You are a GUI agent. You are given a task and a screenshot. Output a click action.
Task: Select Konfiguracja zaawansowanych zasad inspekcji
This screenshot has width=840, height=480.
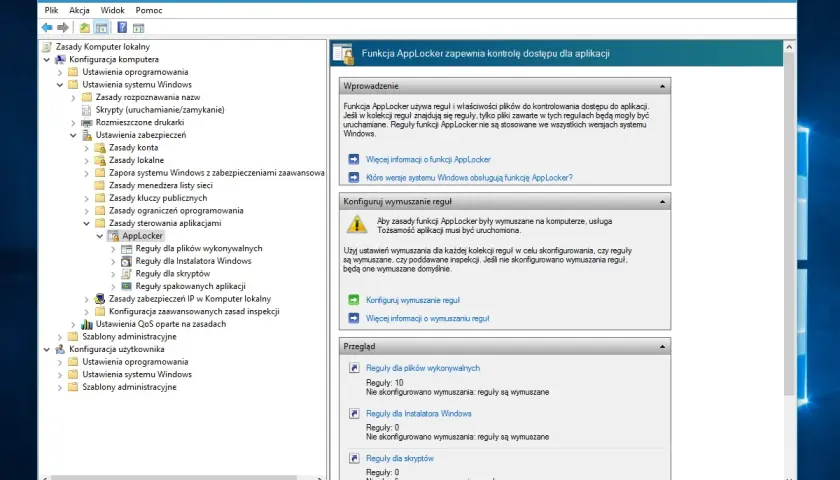coord(194,311)
